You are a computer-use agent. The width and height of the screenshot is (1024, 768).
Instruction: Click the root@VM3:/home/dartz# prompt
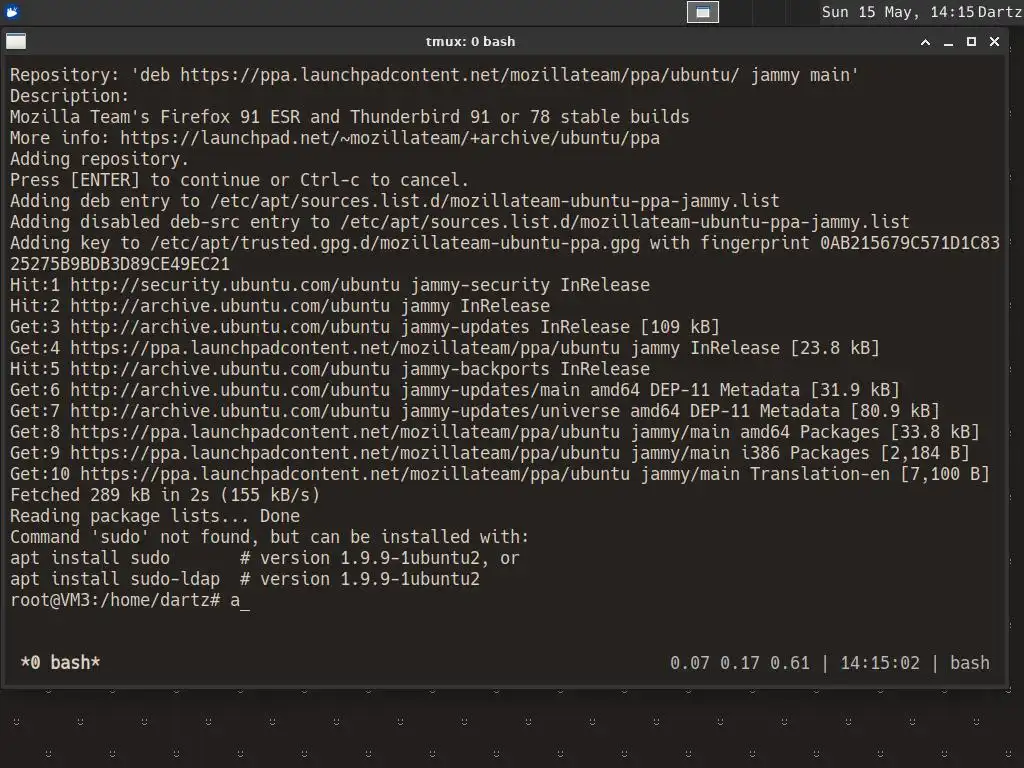click(x=115, y=600)
